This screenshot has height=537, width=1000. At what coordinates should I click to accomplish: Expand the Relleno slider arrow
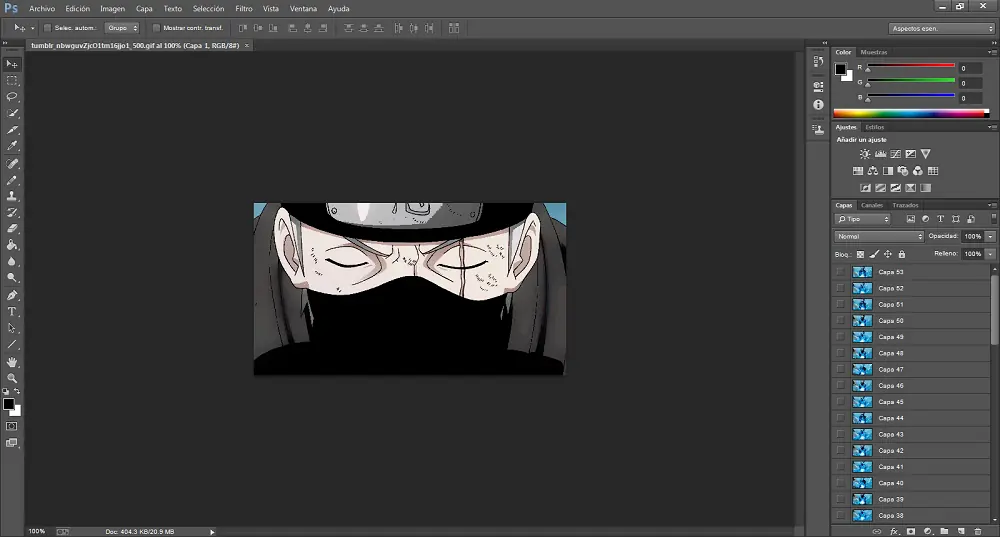pos(990,254)
